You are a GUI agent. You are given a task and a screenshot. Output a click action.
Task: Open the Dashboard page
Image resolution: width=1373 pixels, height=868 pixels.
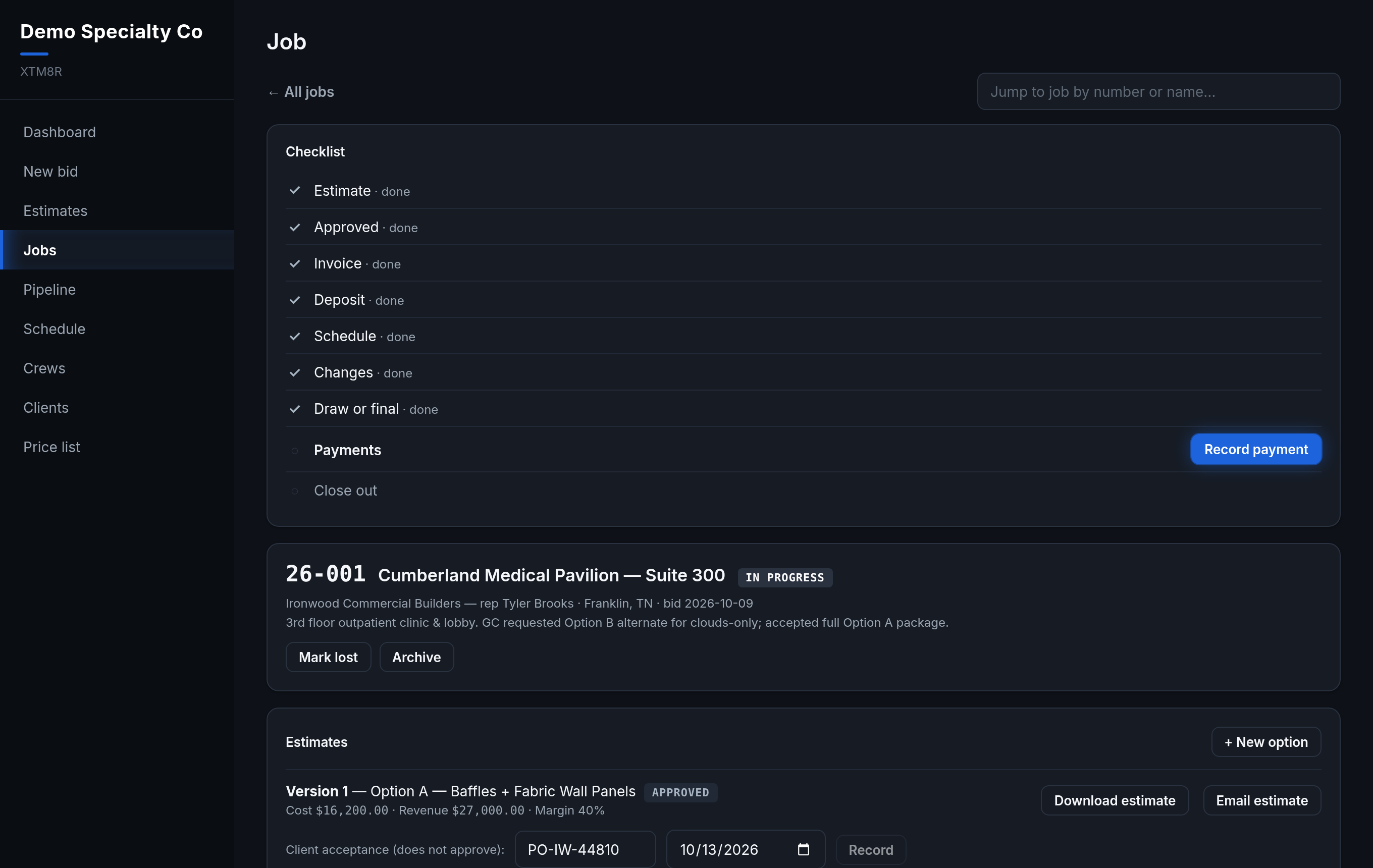coord(117,132)
